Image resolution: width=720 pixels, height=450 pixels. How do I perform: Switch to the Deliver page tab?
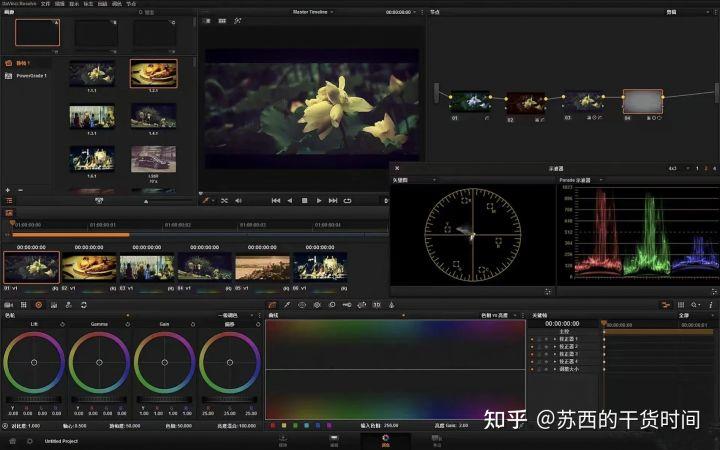click(437, 440)
